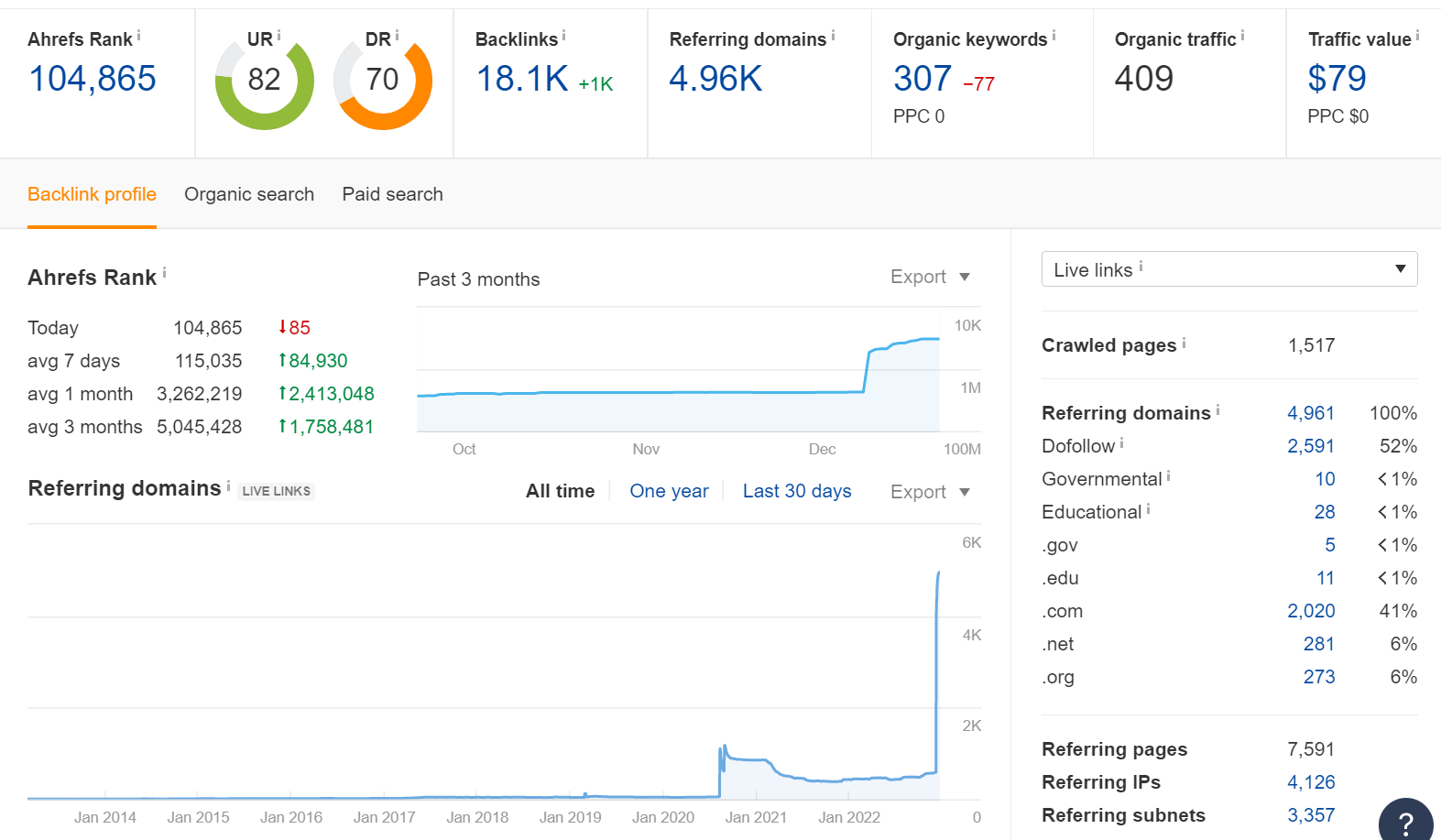Click the Dofollow info icon
The width and height of the screenshot is (1441, 840).
click(1121, 443)
